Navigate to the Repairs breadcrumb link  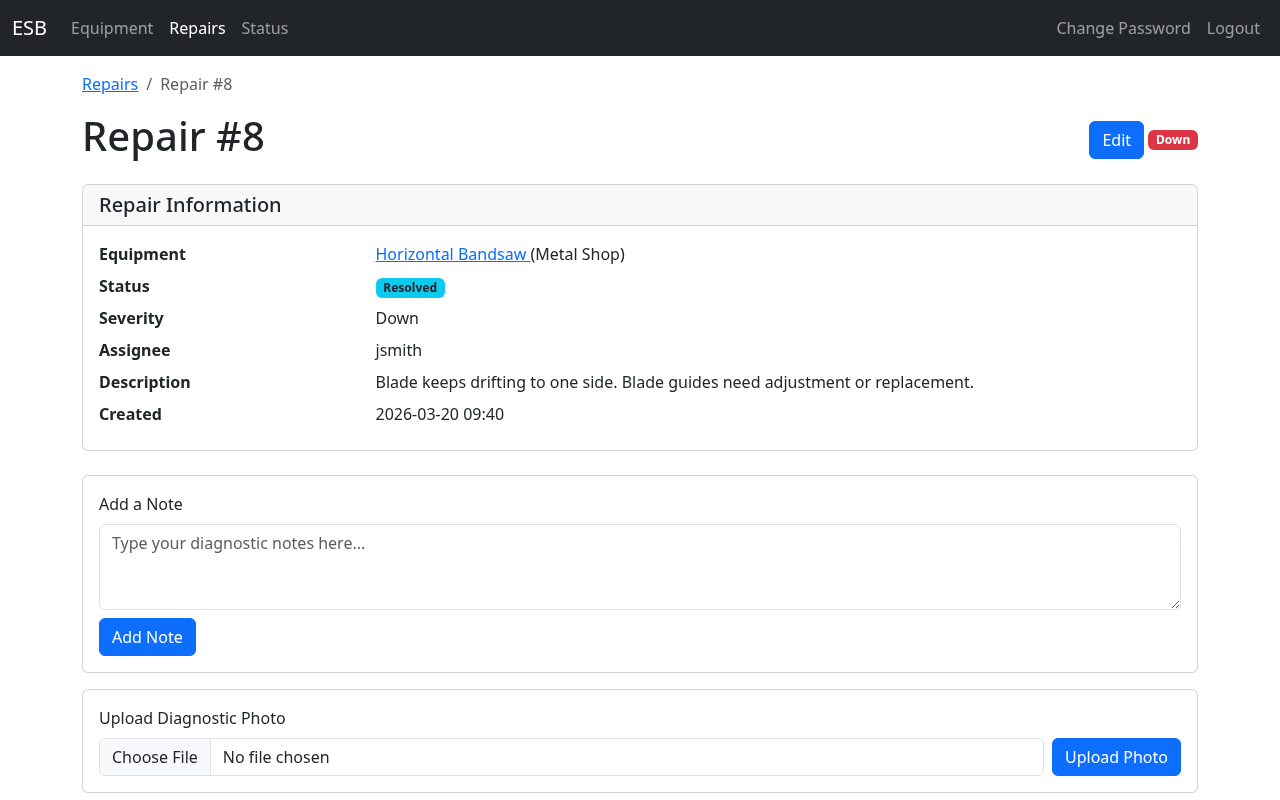pyautogui.click(x=110, y=84)
